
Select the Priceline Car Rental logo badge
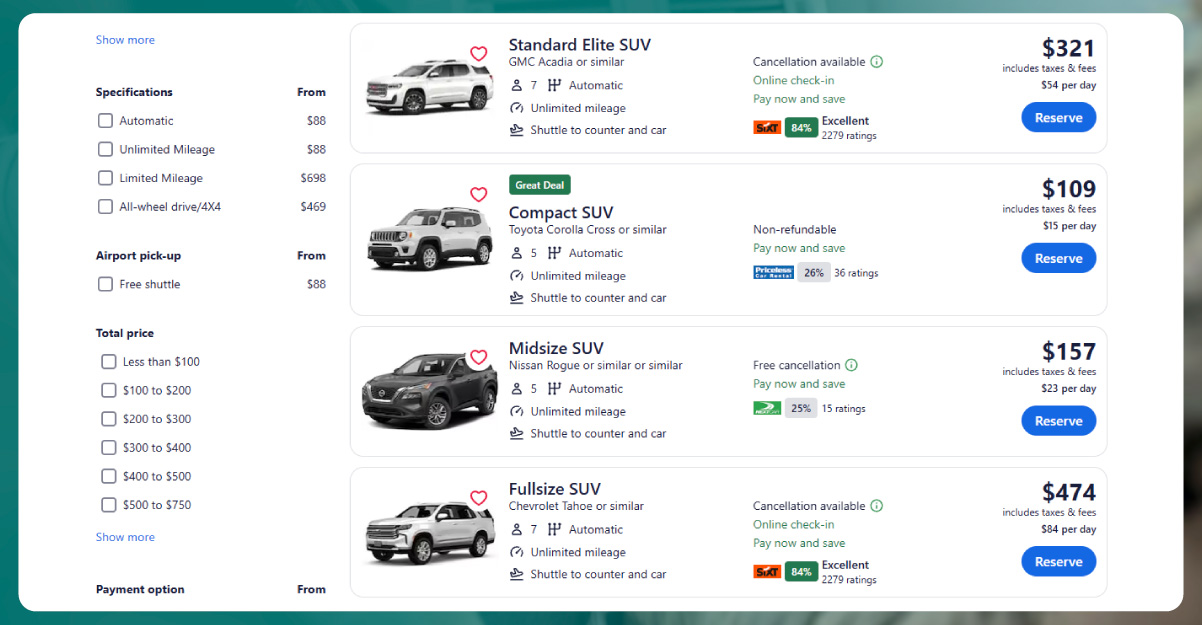[x=772, y=272]
